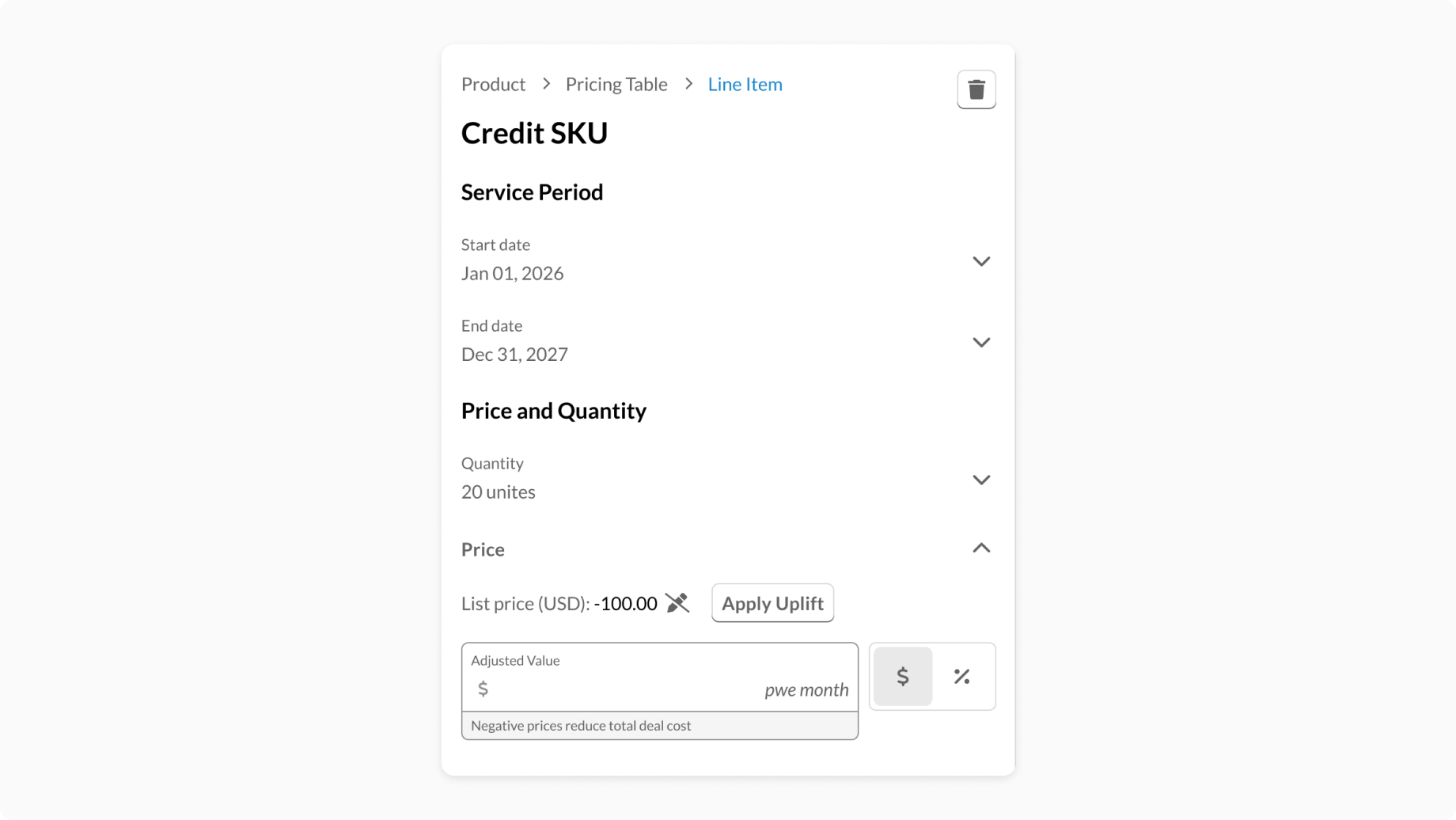1456x820 pixels.
Task: Click the dollar sign in Adjusted Value
Action: 483,689
